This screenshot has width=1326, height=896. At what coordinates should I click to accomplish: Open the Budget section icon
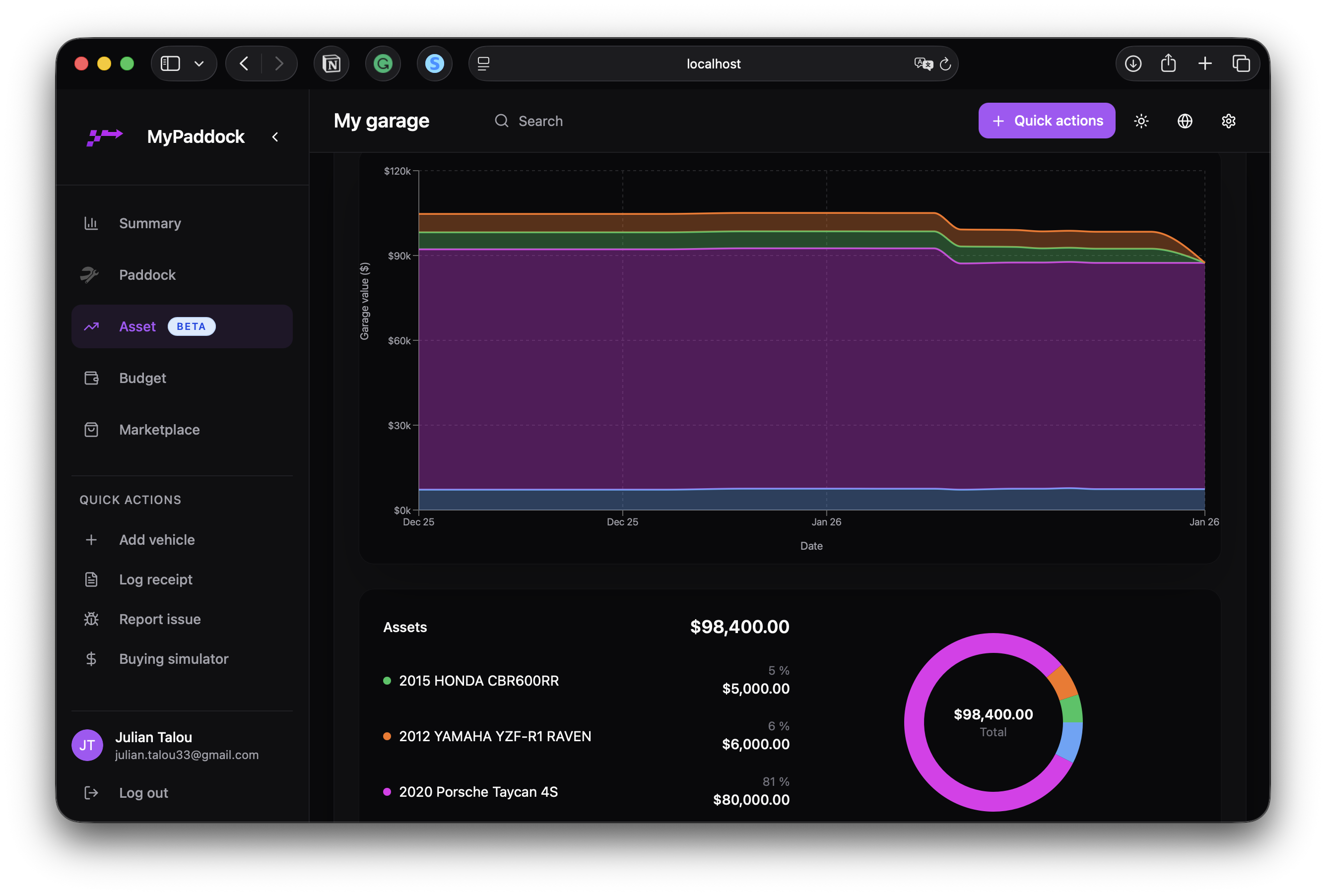(x=91, y=378)
